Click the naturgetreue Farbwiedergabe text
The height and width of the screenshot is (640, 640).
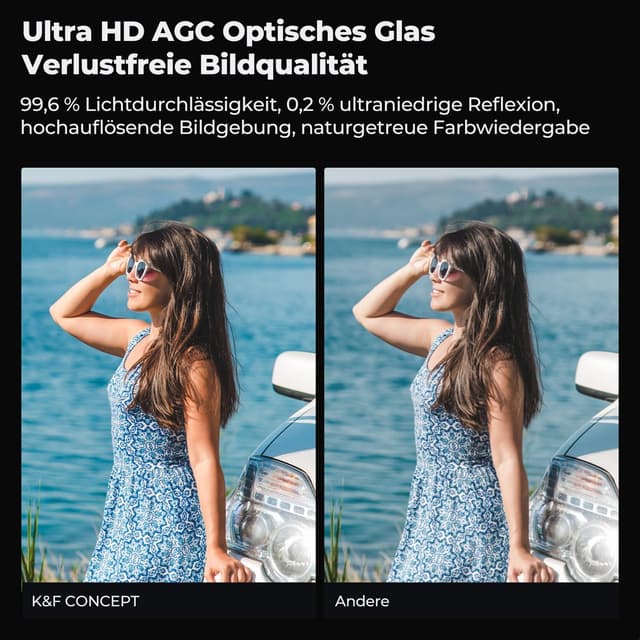[445, 128]
